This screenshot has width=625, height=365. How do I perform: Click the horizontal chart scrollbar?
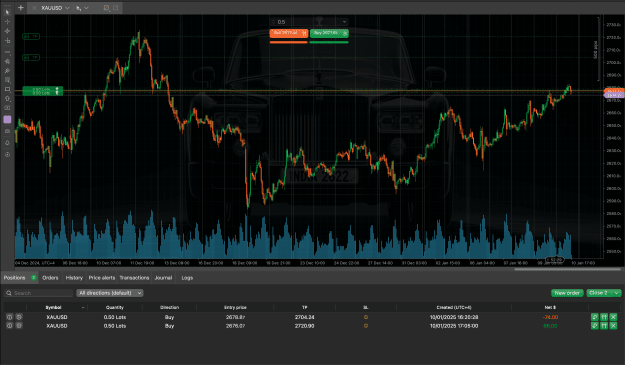[x=567, y=269]
